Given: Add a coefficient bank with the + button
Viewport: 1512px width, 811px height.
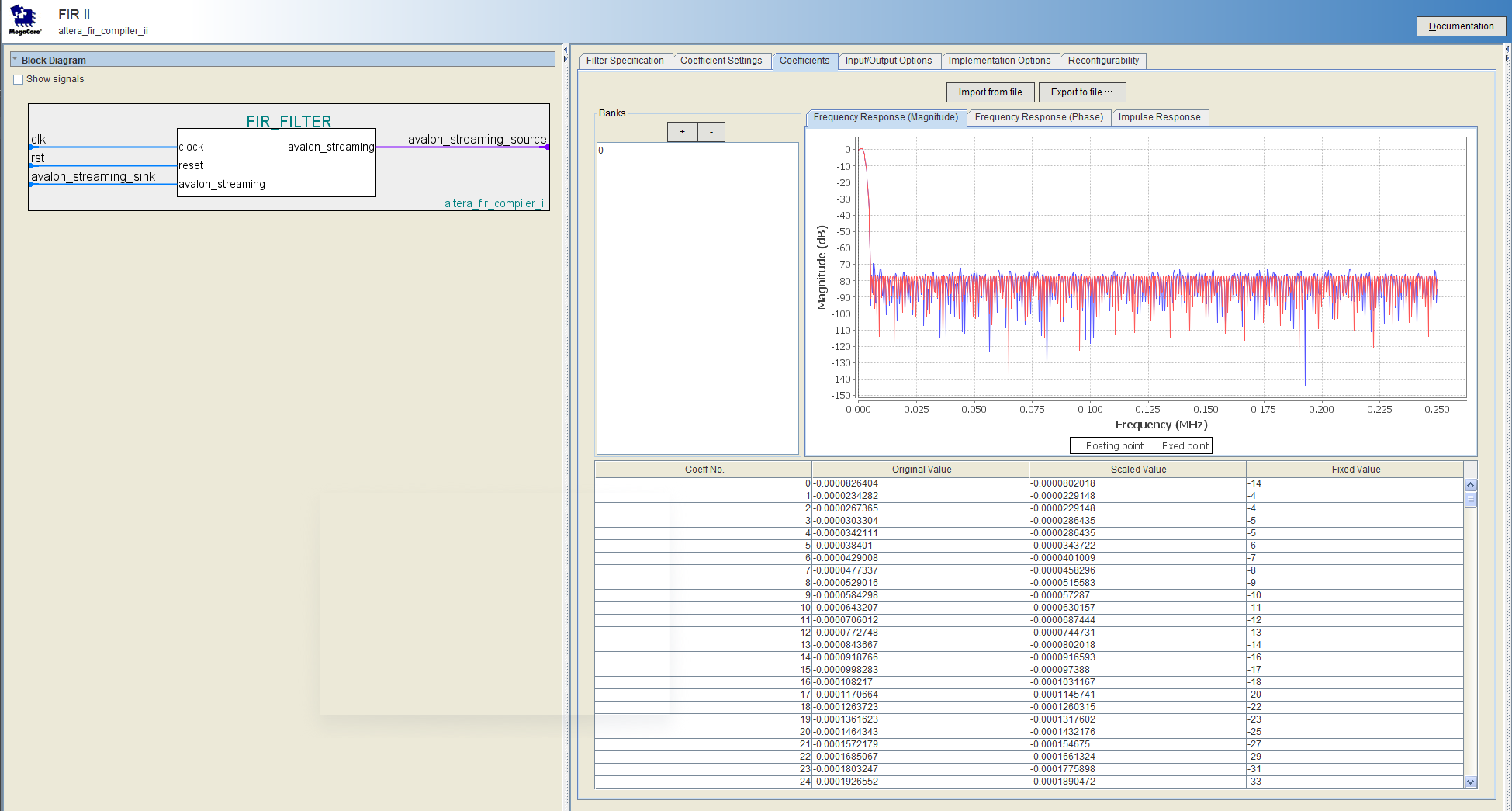Looking at the screenshot, I should [682, 131].
